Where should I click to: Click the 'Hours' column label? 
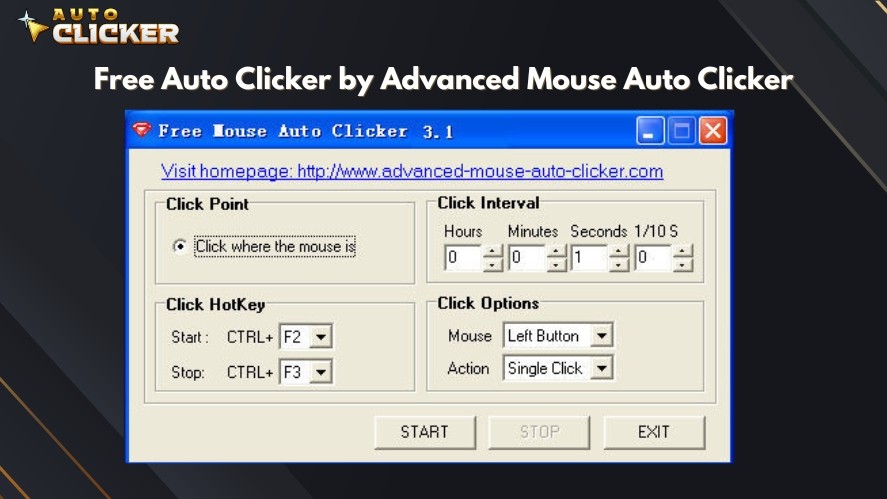pyautogui.click(x=463, y=231)
